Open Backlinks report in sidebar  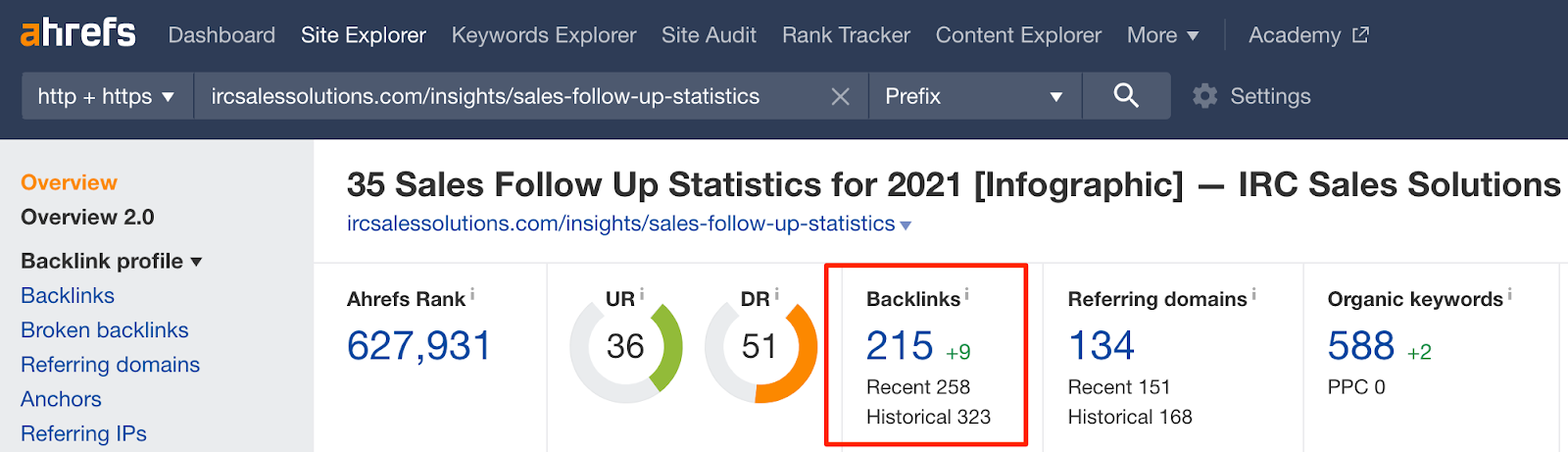[x=68, y=295]
